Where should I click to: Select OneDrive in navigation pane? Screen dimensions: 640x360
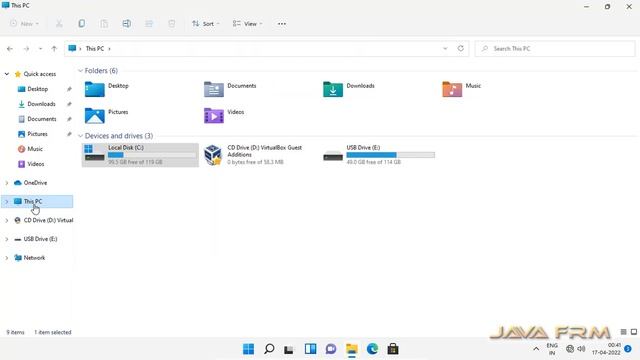pyautogui.click(x=37, y=183)
